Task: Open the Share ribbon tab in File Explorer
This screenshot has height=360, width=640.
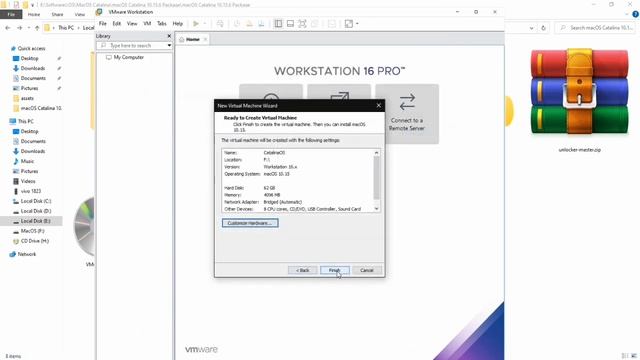Action: 57,14
